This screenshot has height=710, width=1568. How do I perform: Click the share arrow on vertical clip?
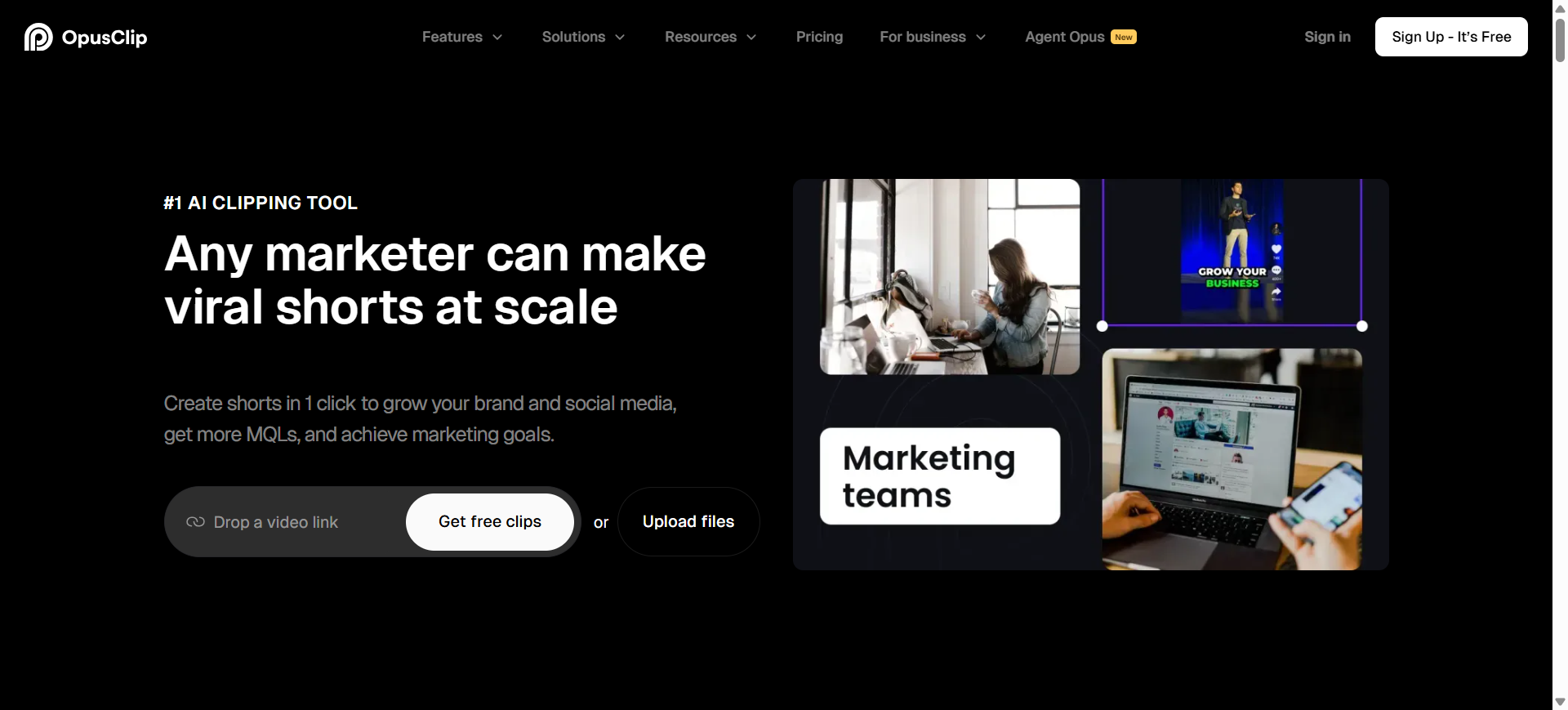pos(1276,291)
